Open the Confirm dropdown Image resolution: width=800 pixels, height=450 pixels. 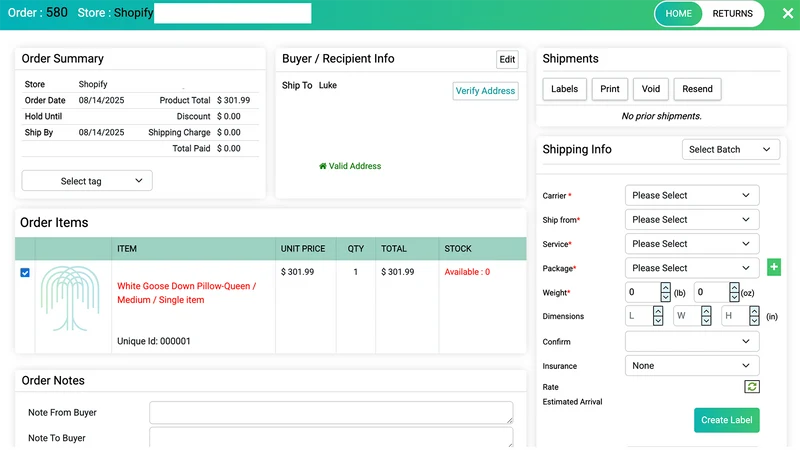click(x=692, y=341)
